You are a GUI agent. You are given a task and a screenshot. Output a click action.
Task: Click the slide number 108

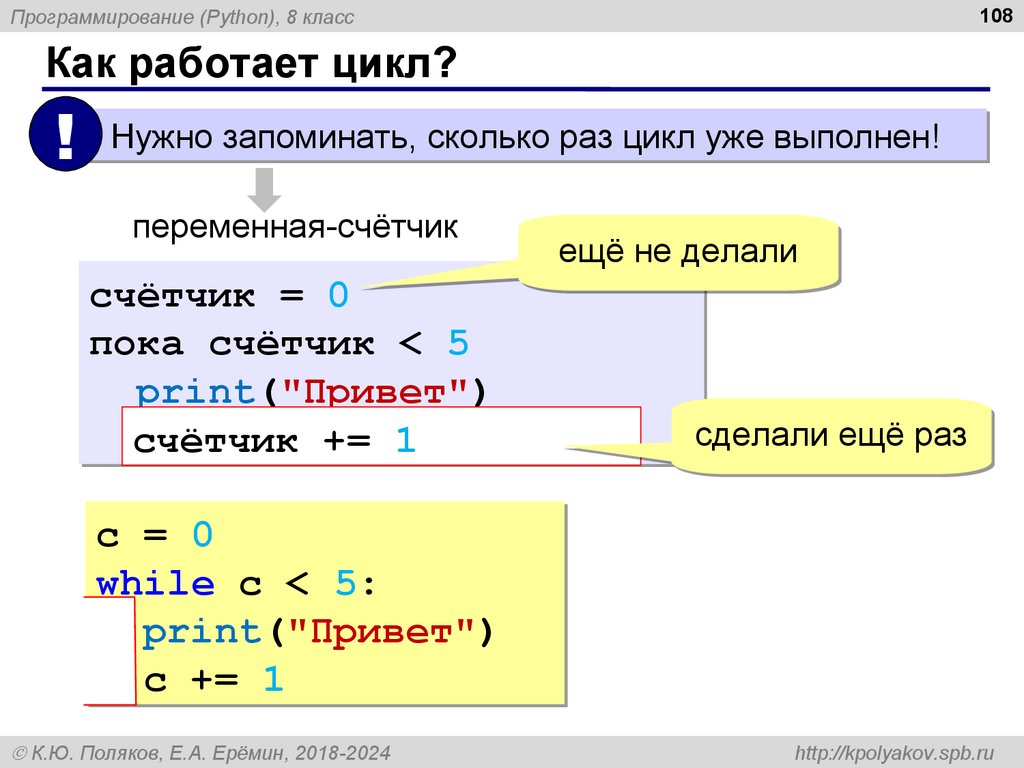[996, 15]
